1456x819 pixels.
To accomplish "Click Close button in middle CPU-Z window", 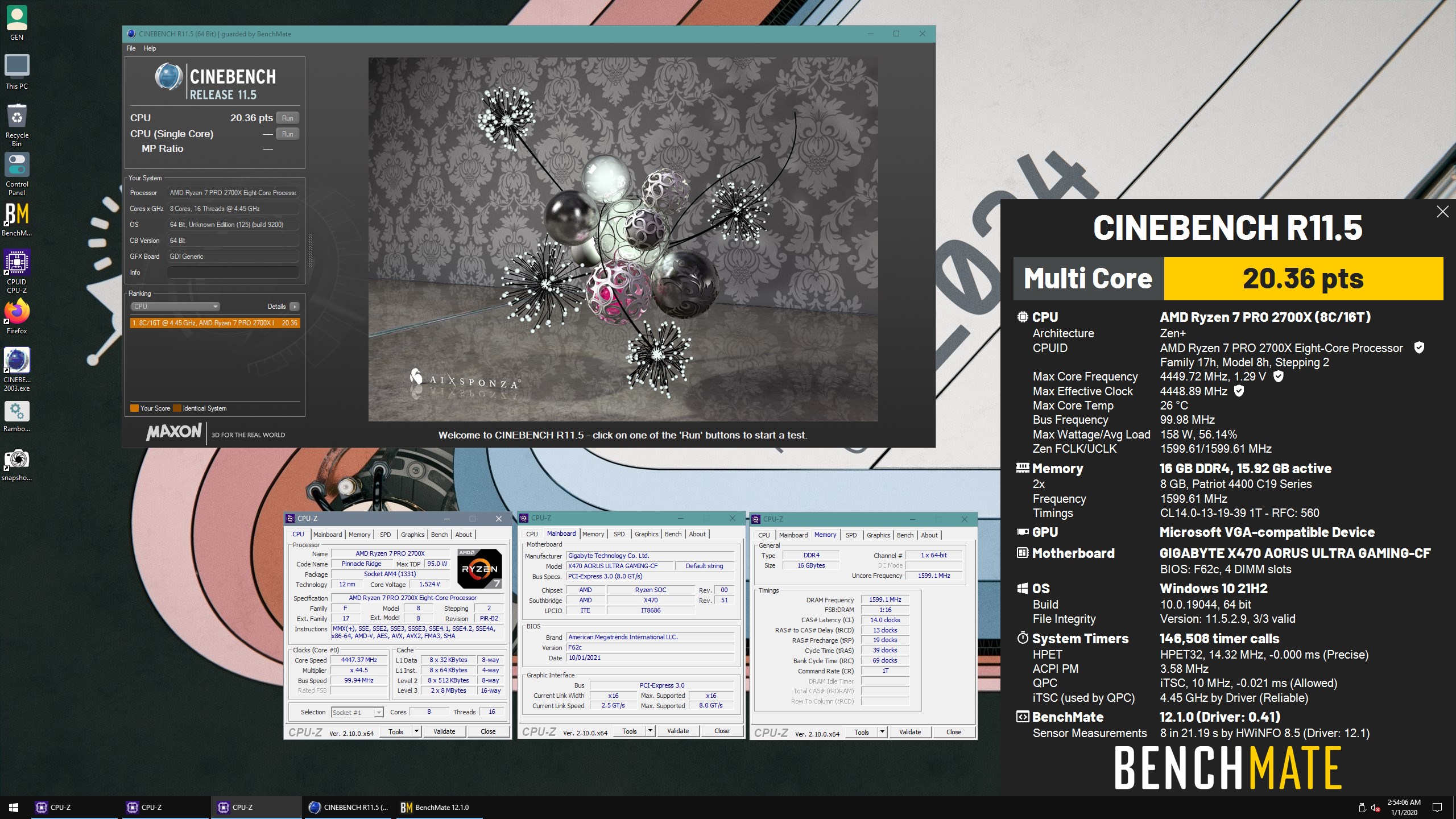I will pos(722,730).
